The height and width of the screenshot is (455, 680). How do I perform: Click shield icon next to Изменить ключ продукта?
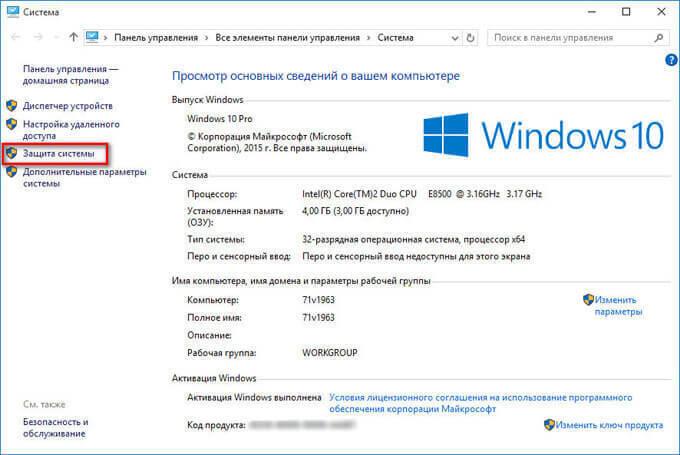tap(549, 425)
